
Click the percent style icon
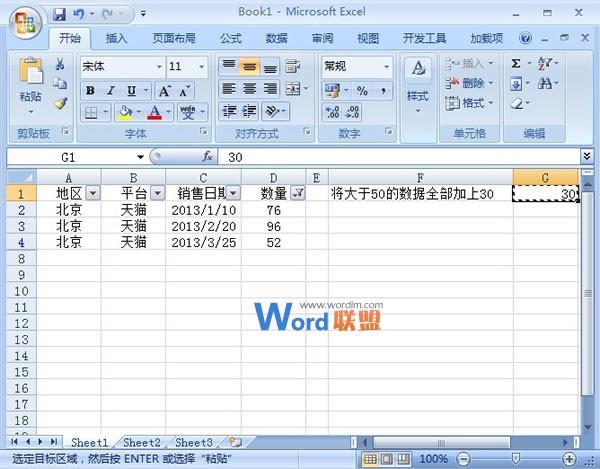361,91
